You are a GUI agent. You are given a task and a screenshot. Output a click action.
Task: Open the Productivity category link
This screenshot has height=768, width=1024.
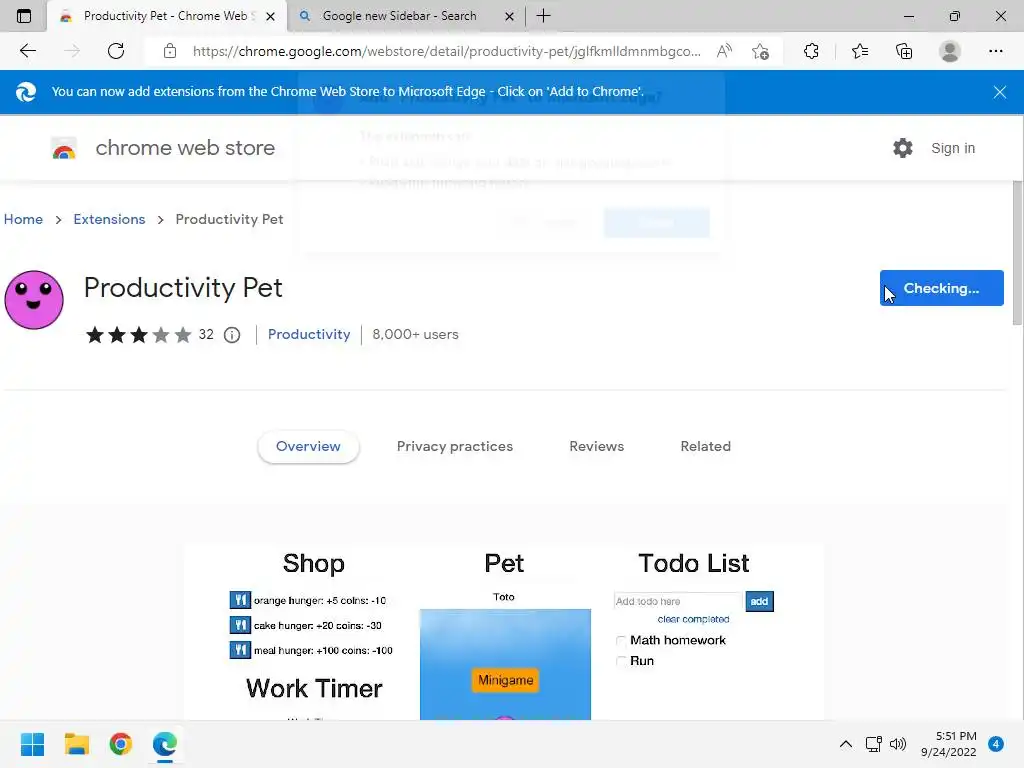click(x=309, y=334)
